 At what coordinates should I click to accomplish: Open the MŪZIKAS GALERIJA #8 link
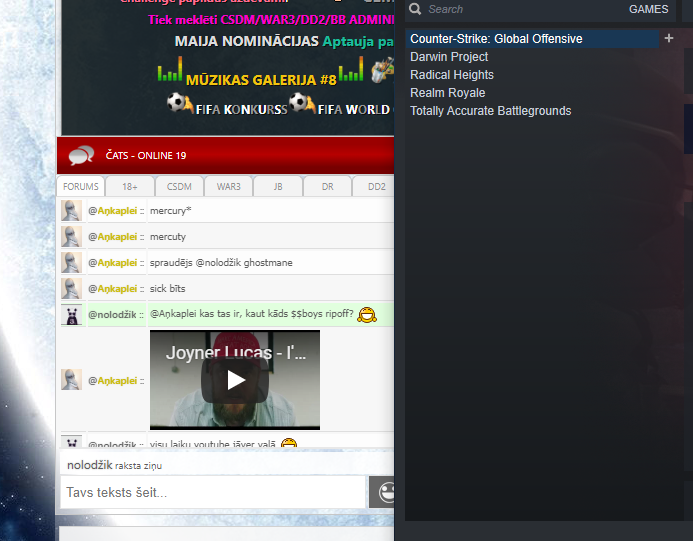pyautogui.click(x=261, y=80)
